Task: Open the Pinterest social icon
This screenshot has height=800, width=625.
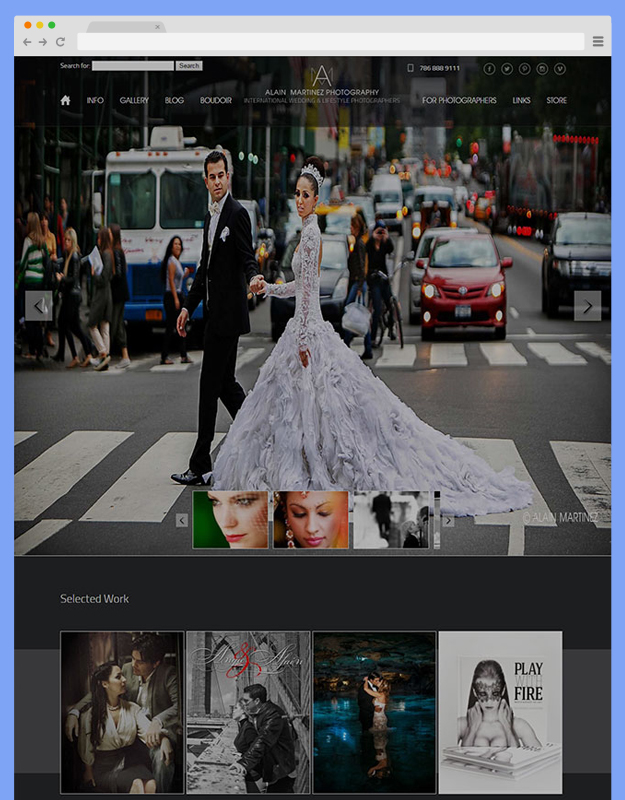Action: pyautogui.click(x=524, y=69)
